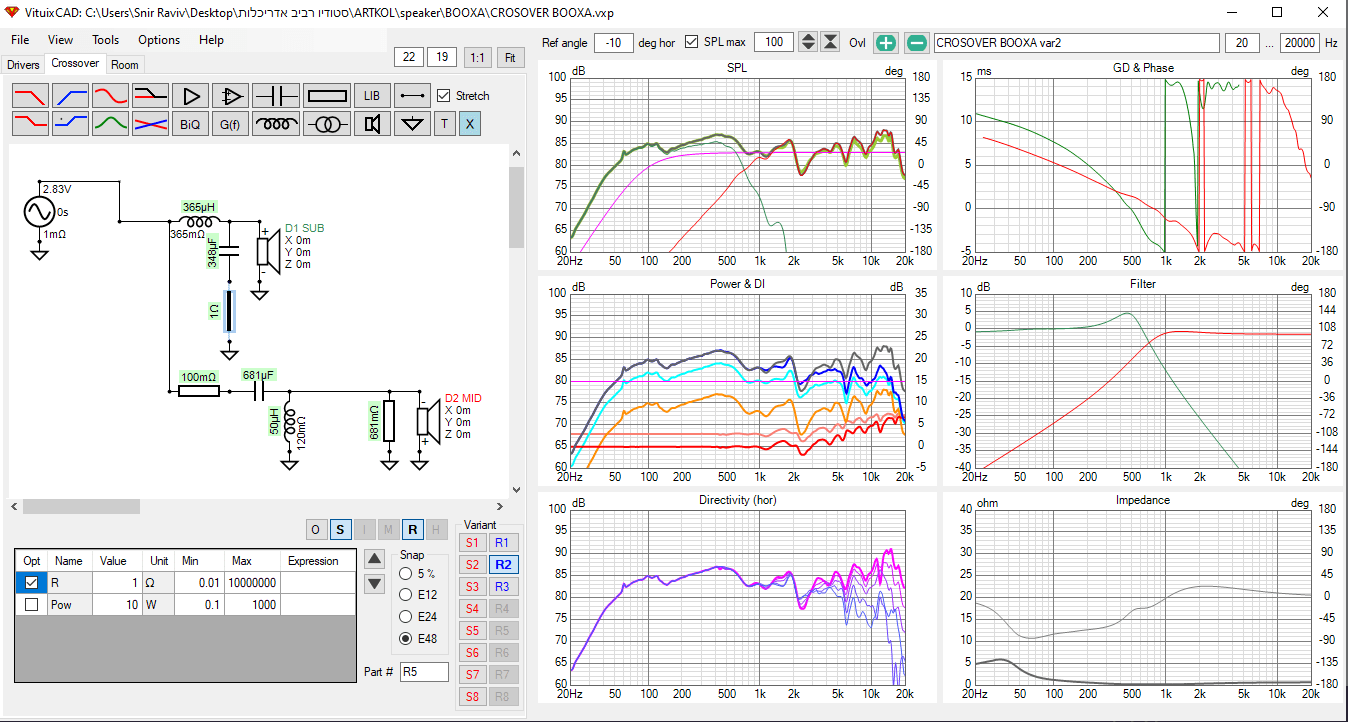Open the Options menu
The width and height of the screenshot is (1348, 722).
pyautogui.click(x=159, y=40)
